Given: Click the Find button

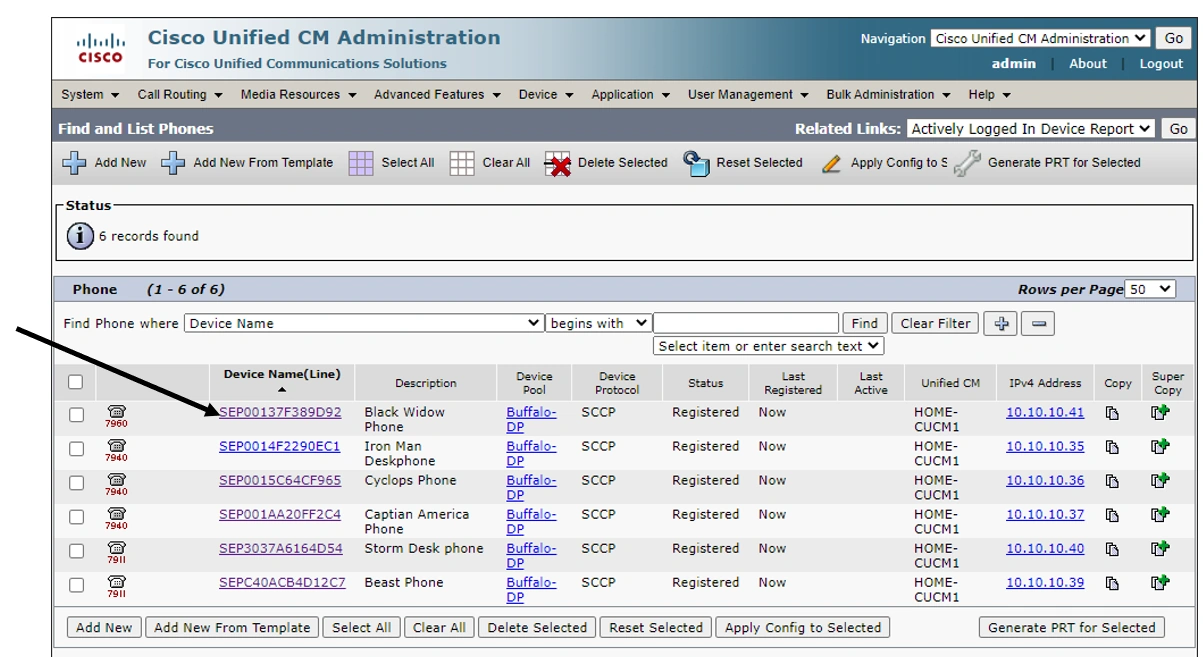Looking at the screenshot, I should tap(865, 324).
